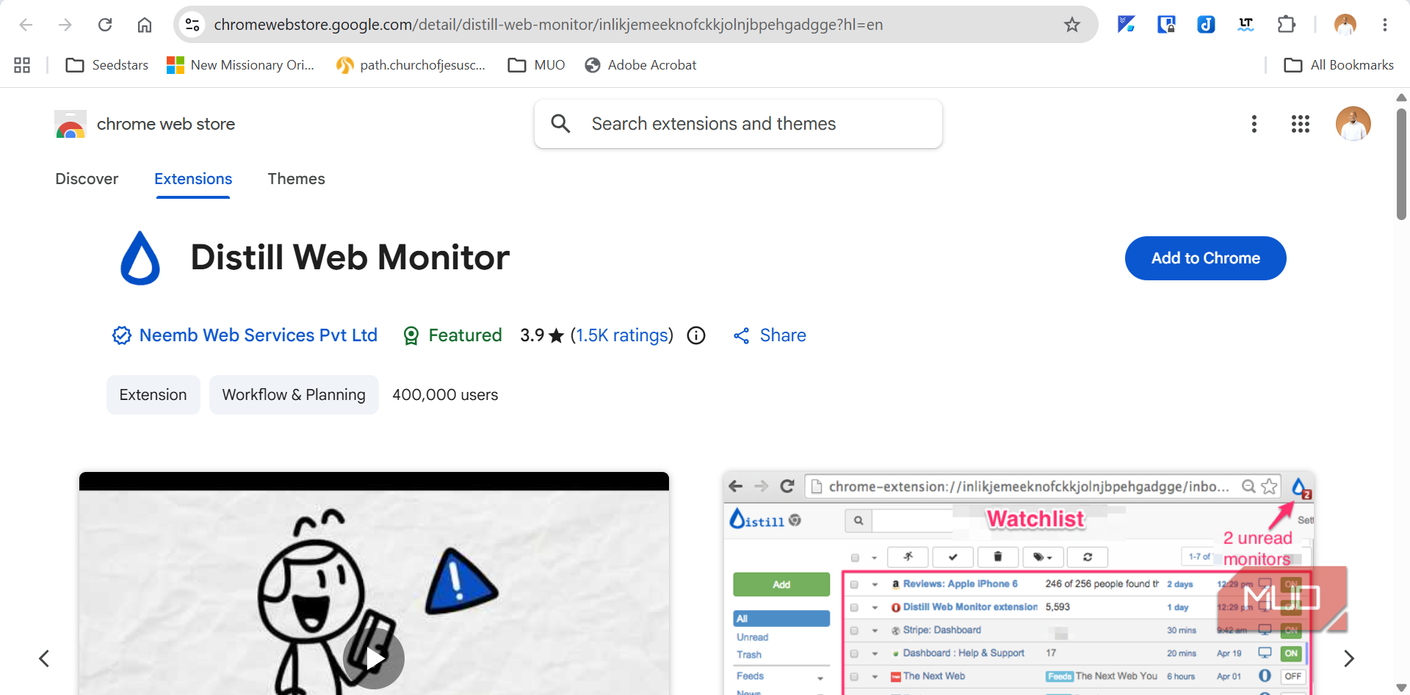Screen dimensions: 1410x695
Task: Show rating info via the i icon
Action: pyautogui.click(x=696, y=336)
